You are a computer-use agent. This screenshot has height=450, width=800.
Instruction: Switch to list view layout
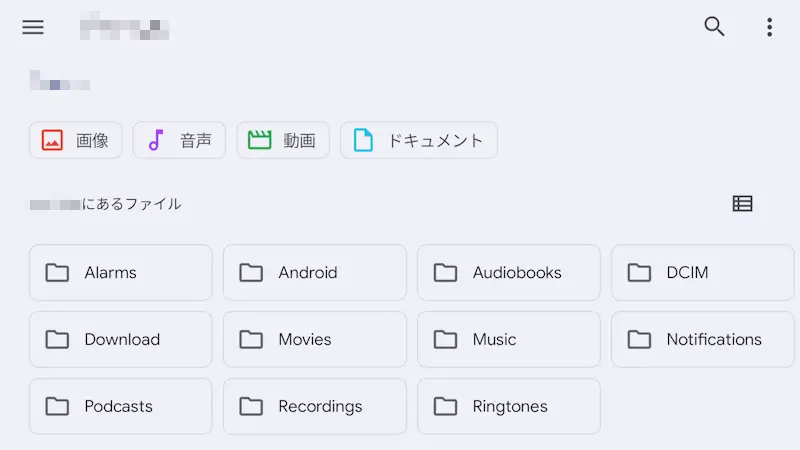click(x=742, y=204)
